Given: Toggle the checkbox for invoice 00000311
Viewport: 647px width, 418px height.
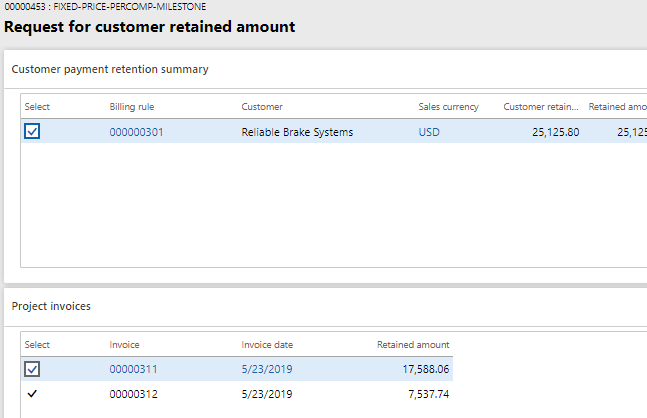Looking at the screenshot, I should tap(32, 369).
